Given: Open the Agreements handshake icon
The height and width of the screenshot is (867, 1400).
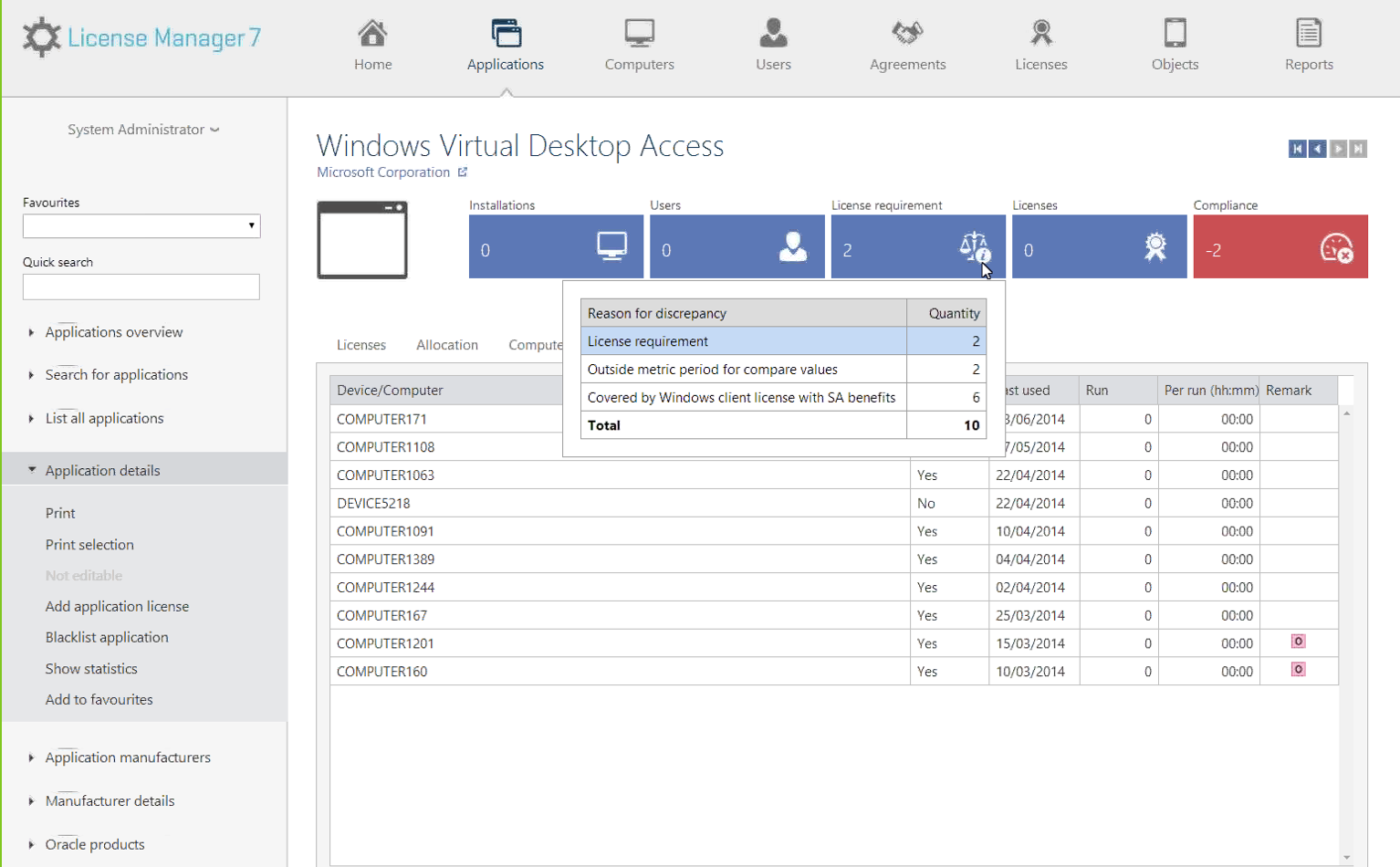Looking at the screenshot, I should click(x=907, y=35).
